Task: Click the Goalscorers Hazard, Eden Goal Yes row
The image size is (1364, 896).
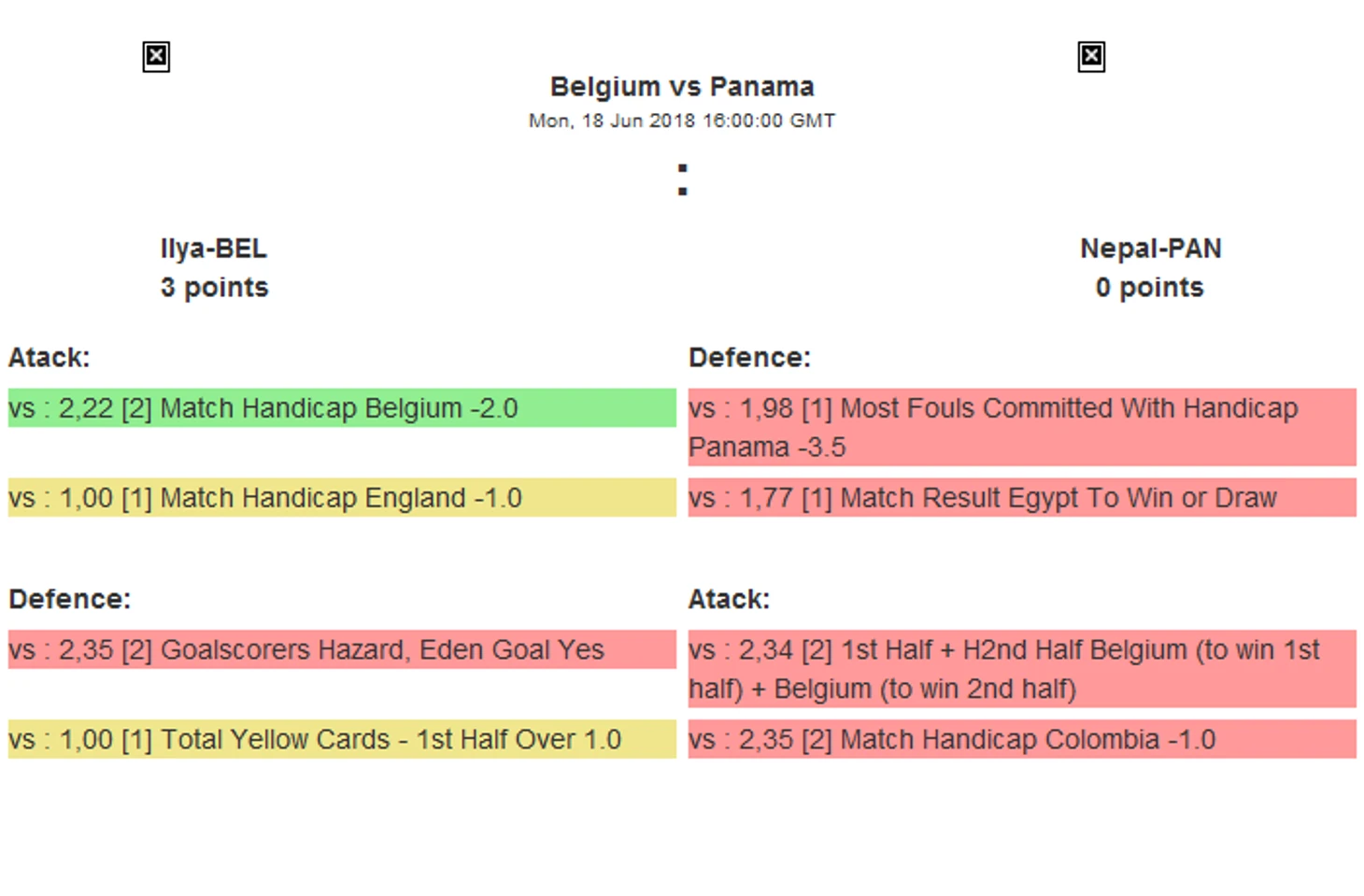Action: [x=342, y=649]
